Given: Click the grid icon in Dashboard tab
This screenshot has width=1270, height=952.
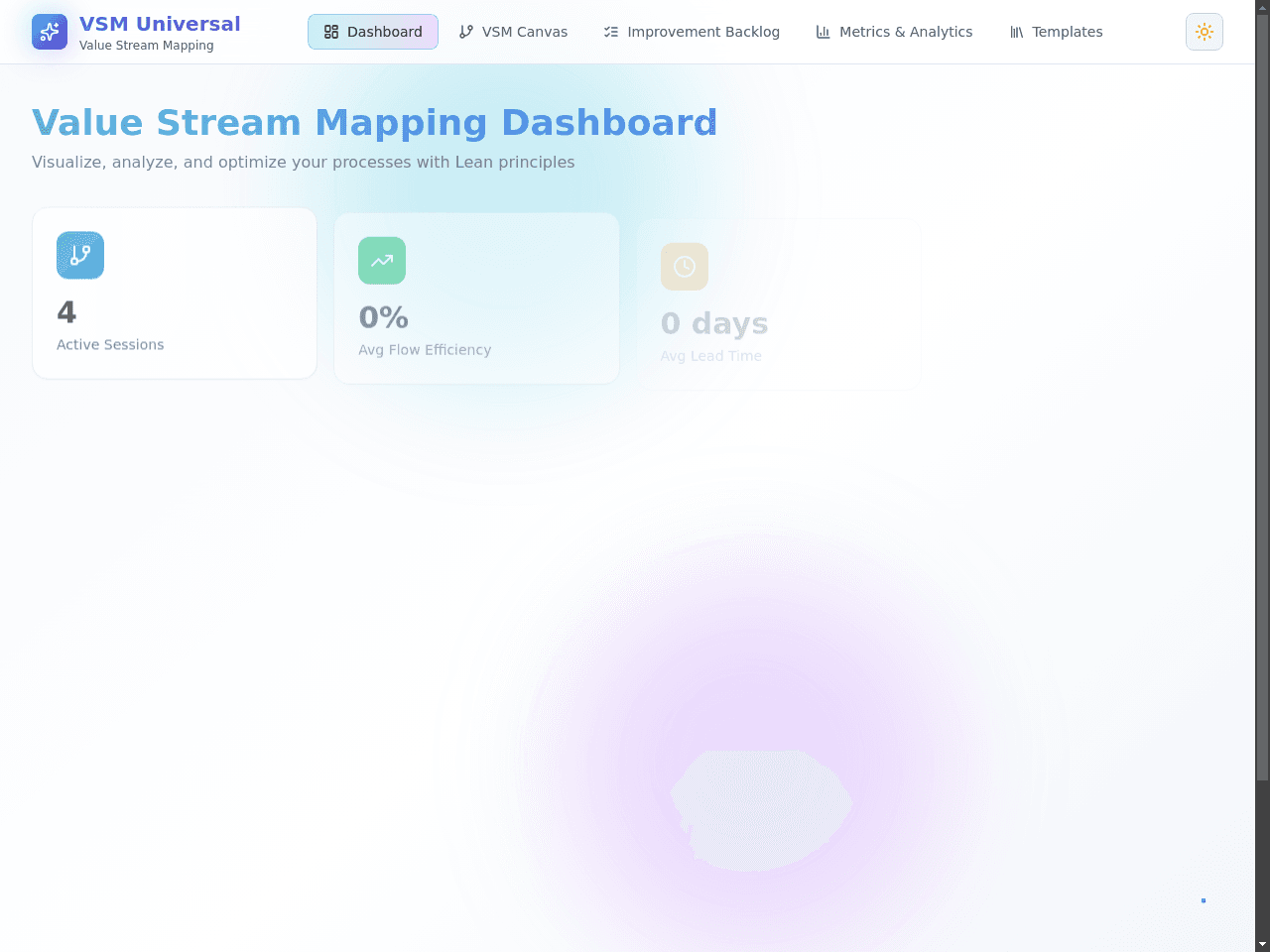Looking at the screenshot, I should [x=331, y=32].
